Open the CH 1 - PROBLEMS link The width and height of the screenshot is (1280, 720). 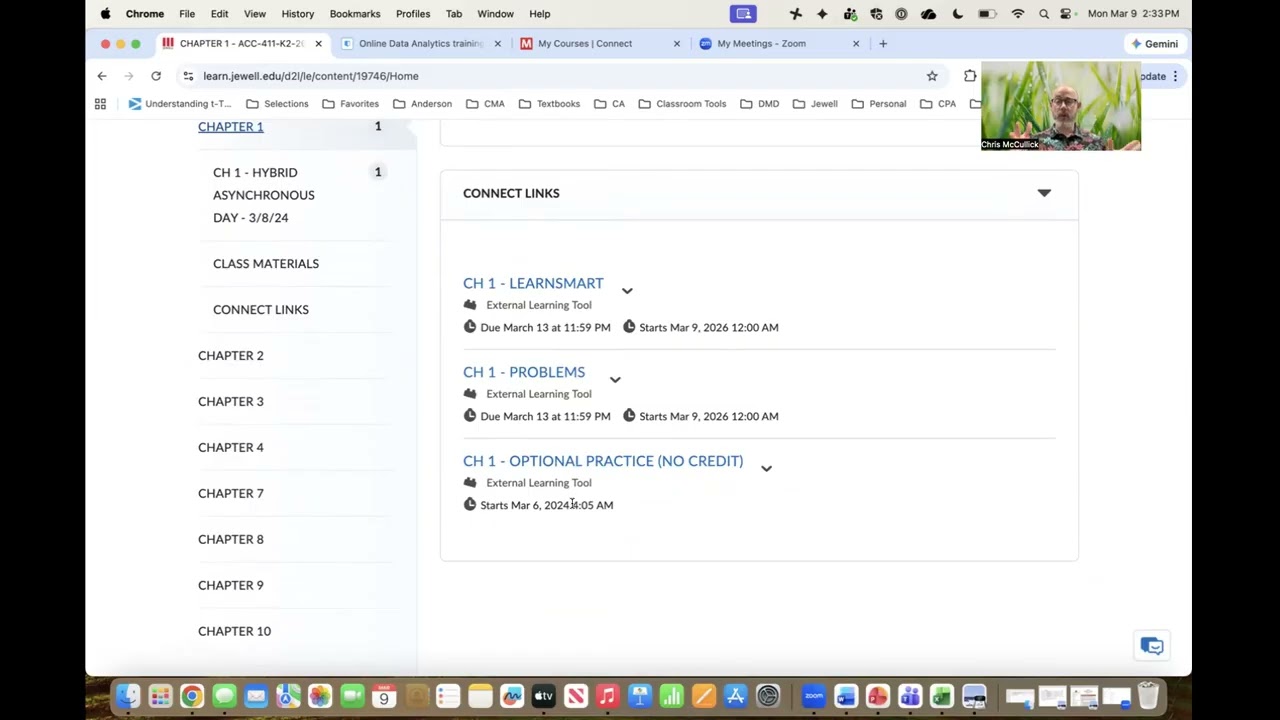click(x=524, y=372)
